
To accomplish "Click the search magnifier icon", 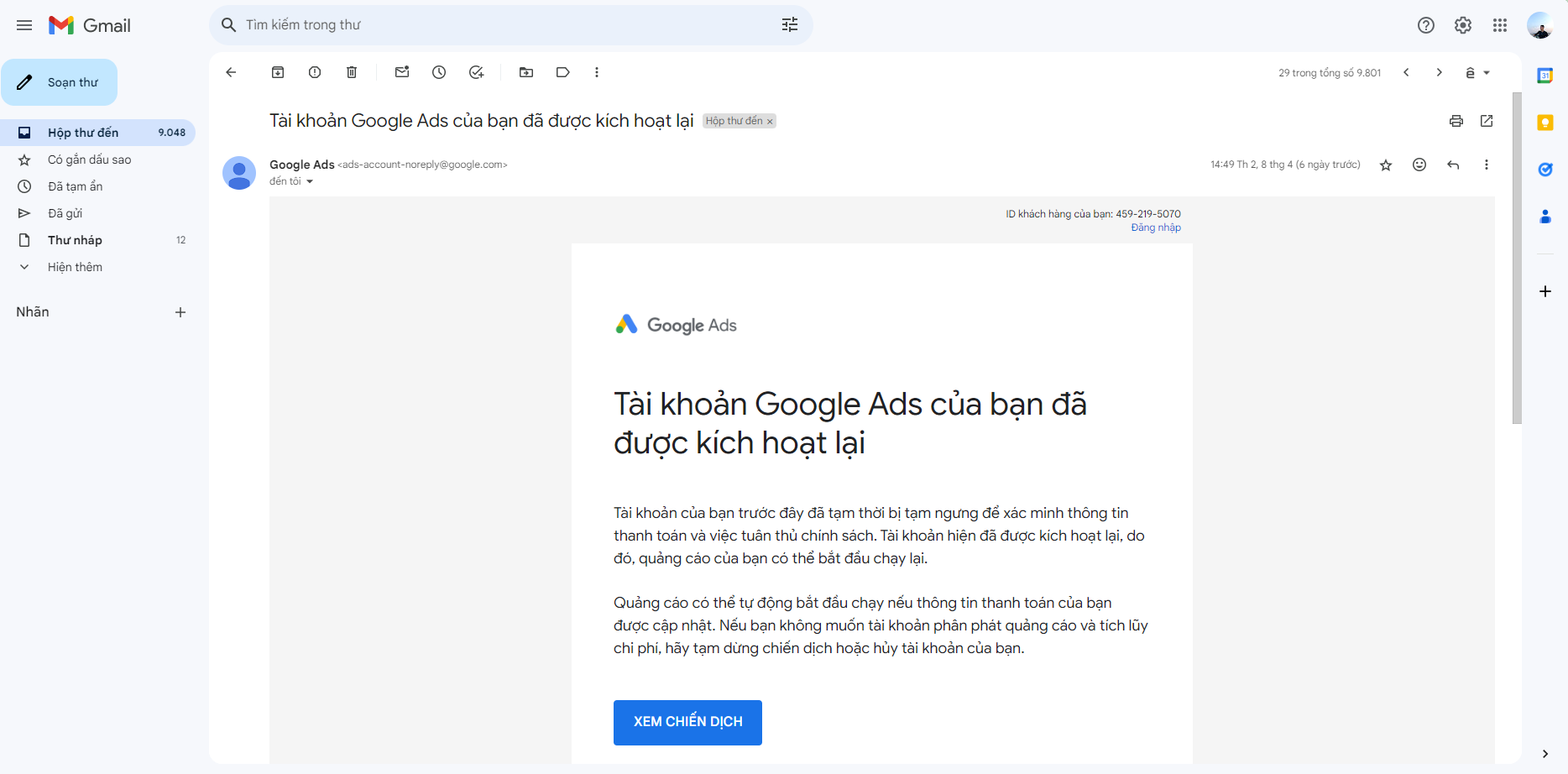I will click(x=228, y=25).
